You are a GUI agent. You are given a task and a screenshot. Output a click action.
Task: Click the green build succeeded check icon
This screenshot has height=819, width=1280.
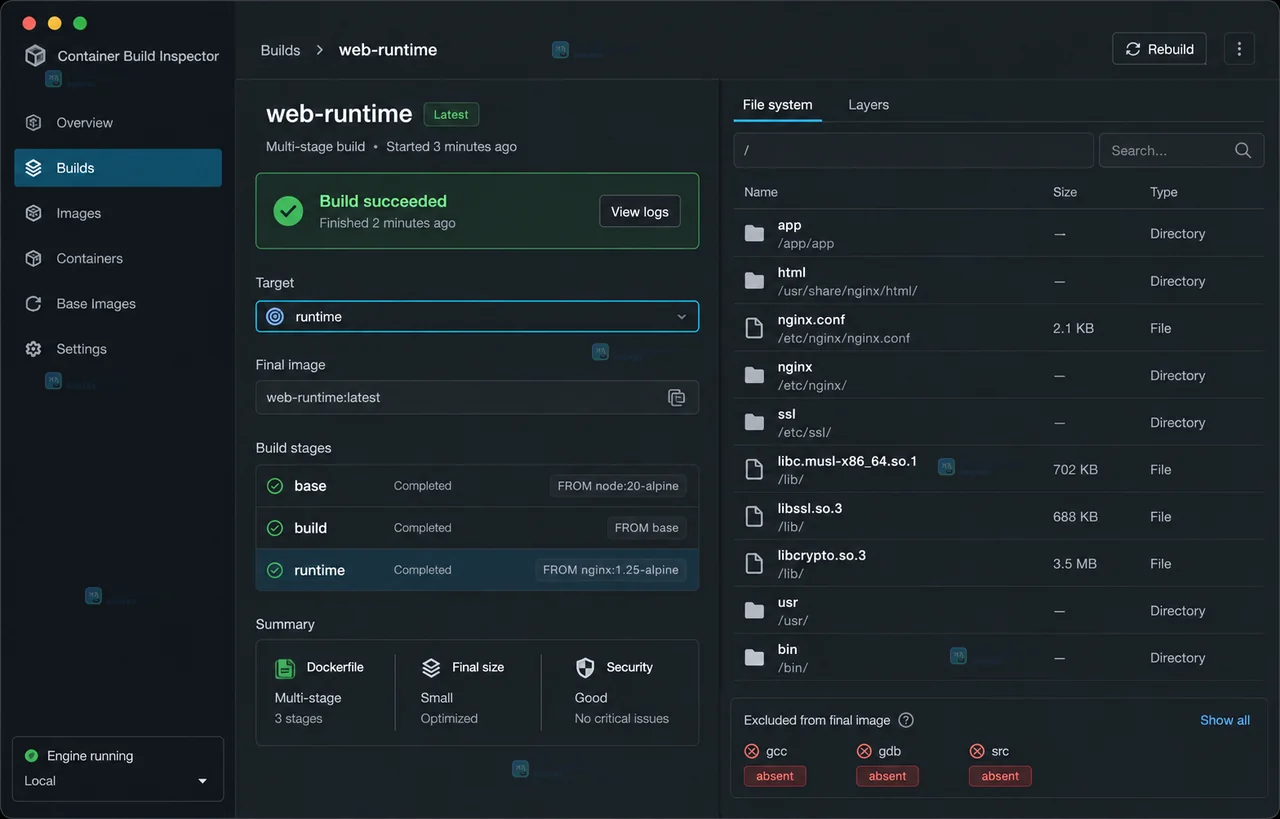point(288,211)
